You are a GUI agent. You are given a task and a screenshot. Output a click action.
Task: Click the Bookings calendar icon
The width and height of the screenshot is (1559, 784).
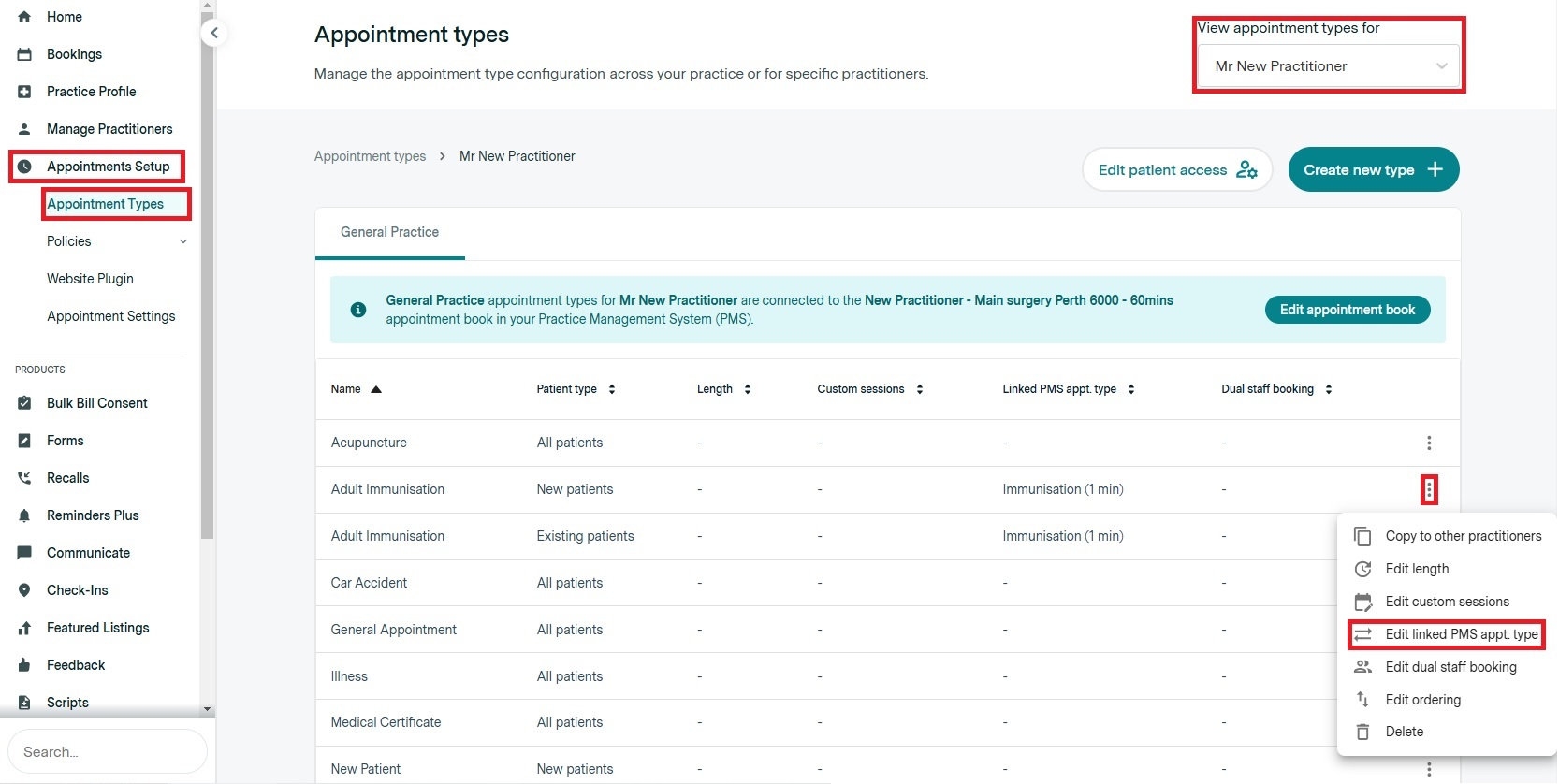coord(24,54)
